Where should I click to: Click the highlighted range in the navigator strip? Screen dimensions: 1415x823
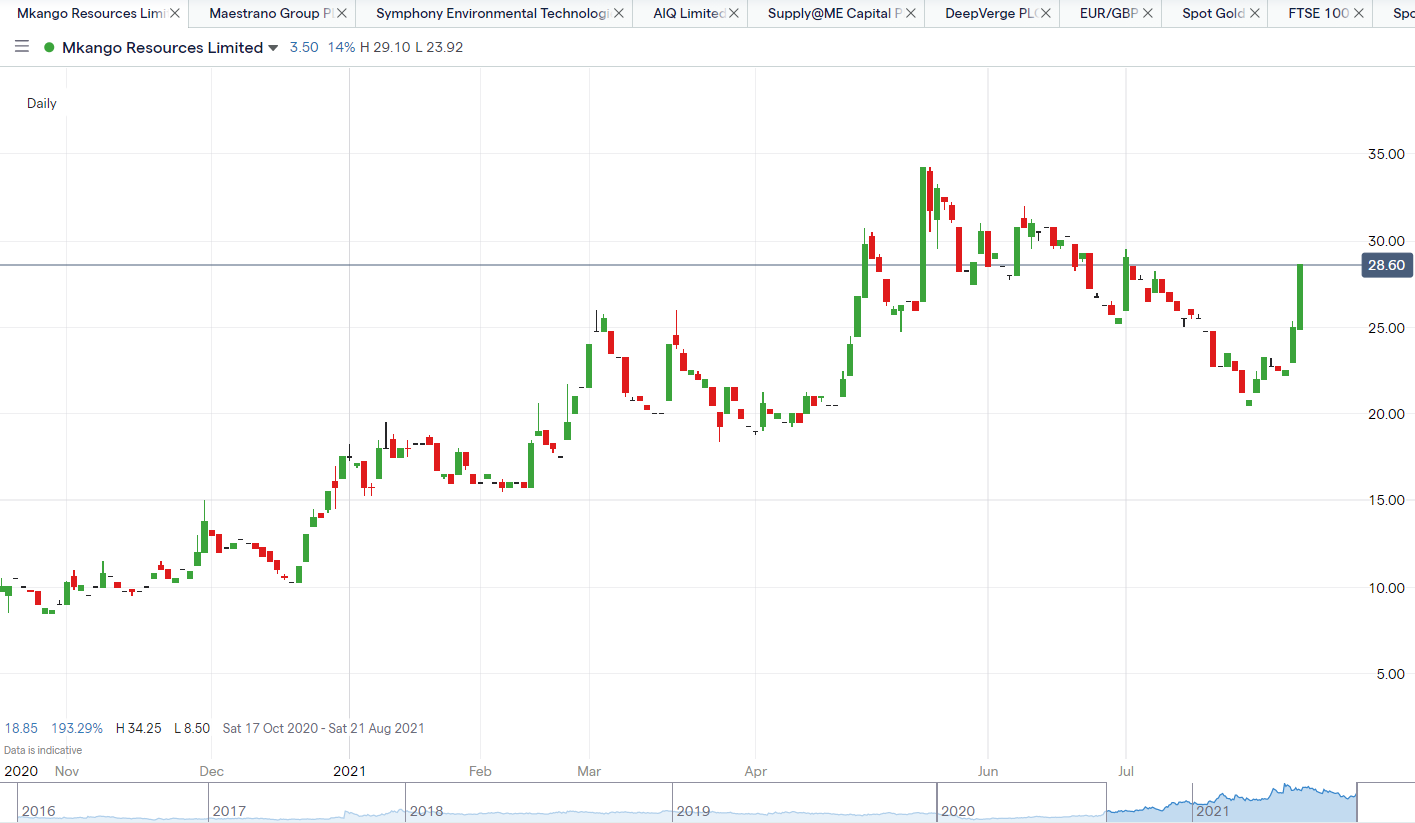coord(1231,802)
